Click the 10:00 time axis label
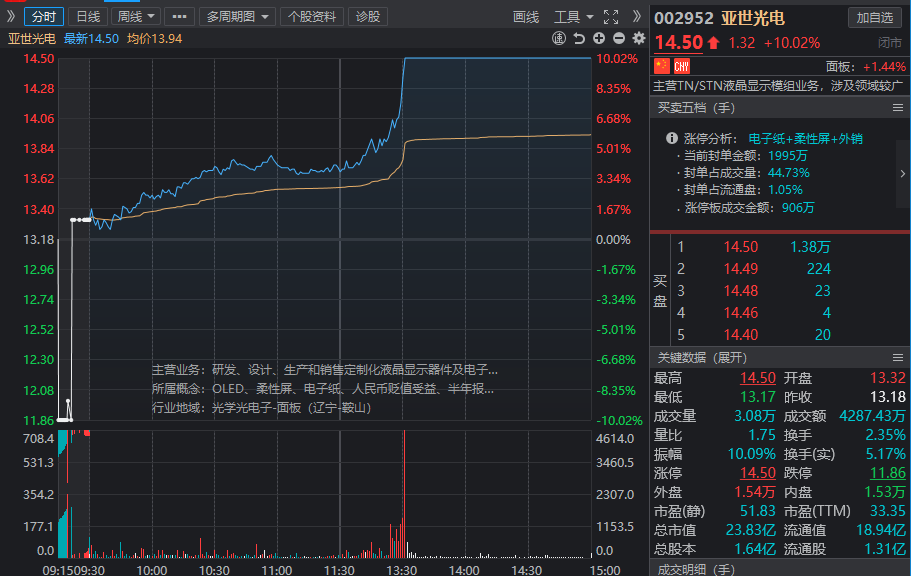Viewport: 911px width, 576px height. coord(152,570)
